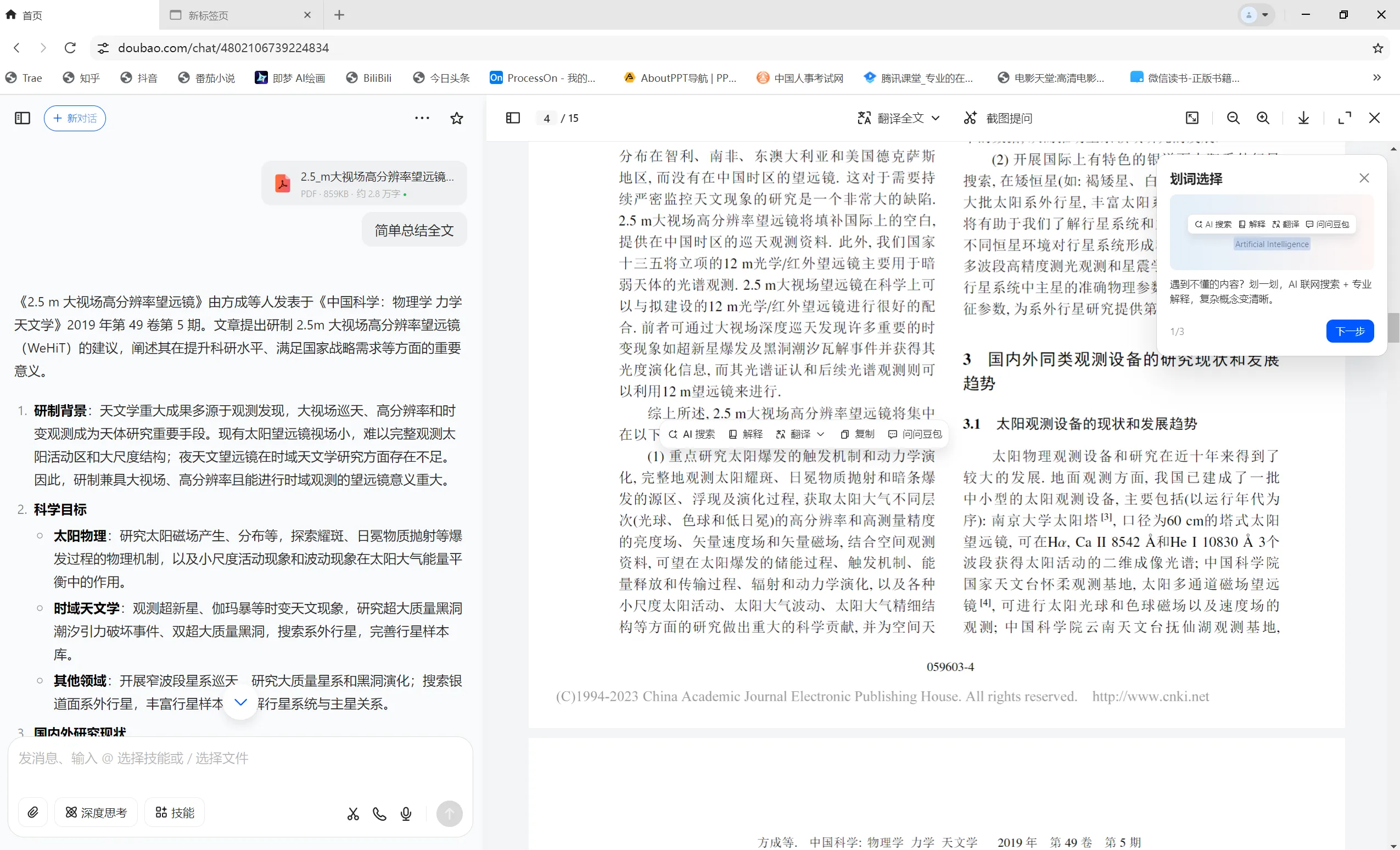1400x850 pixels.
Task: Attach a file with the paperclip icon
Action: tap(32, 812)
